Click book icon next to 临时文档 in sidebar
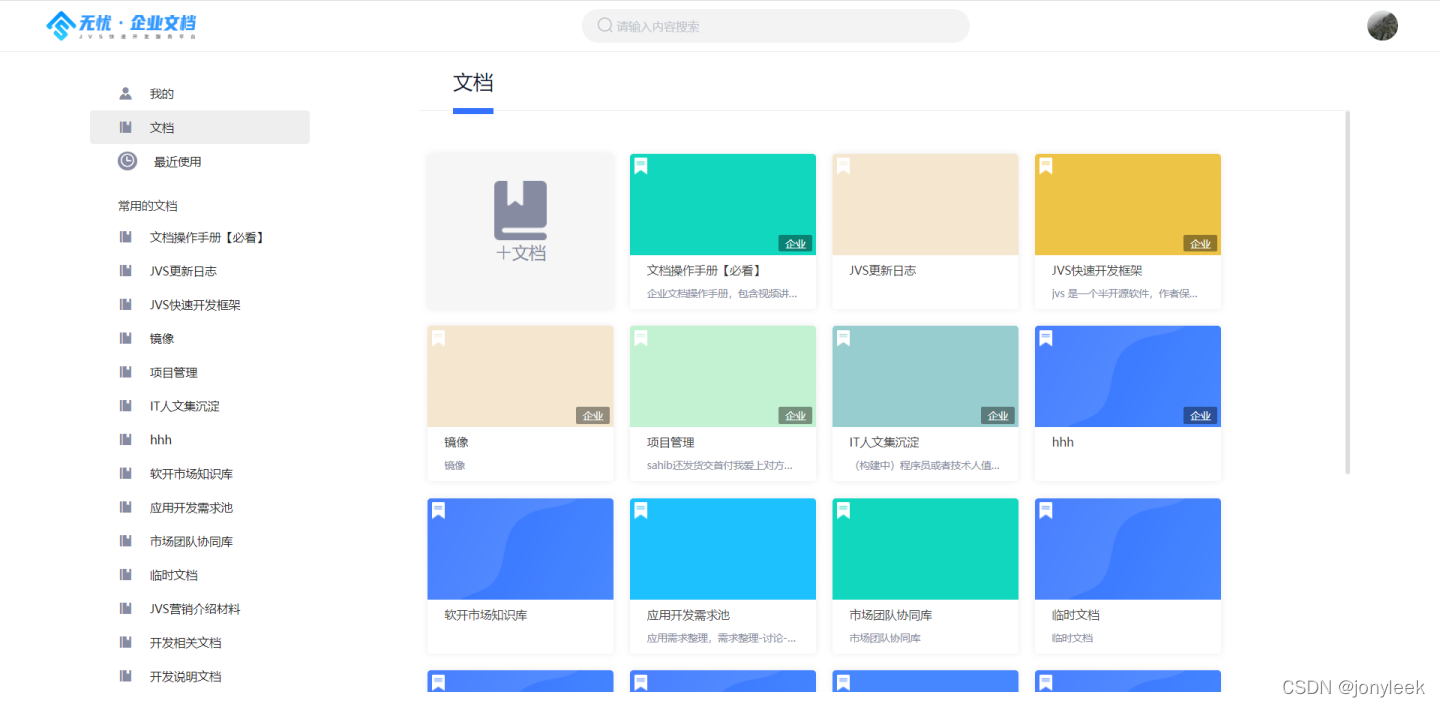This screenshot has width=1440, height=707. 125,575
